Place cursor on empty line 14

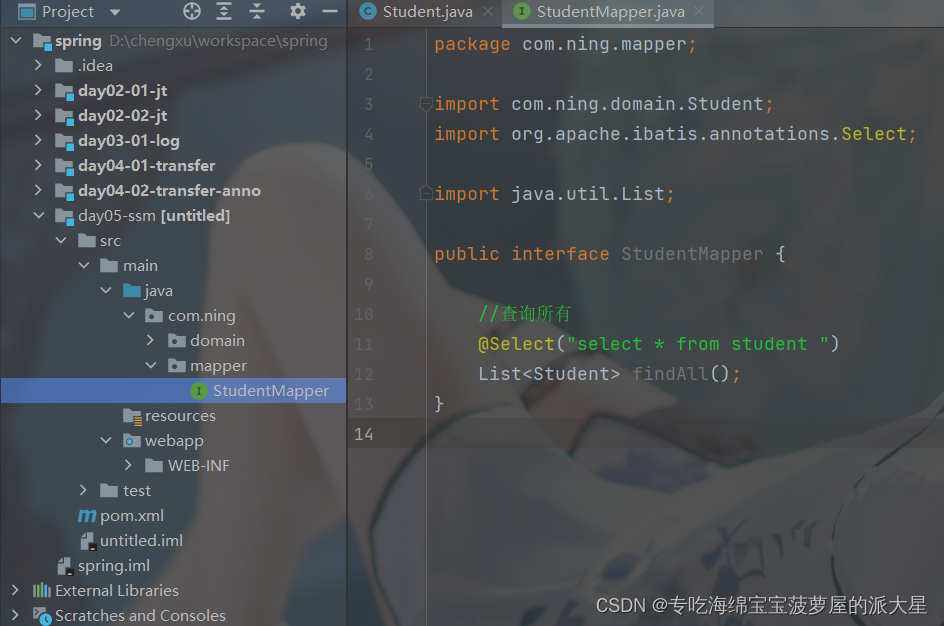click(x=685, y=433)
